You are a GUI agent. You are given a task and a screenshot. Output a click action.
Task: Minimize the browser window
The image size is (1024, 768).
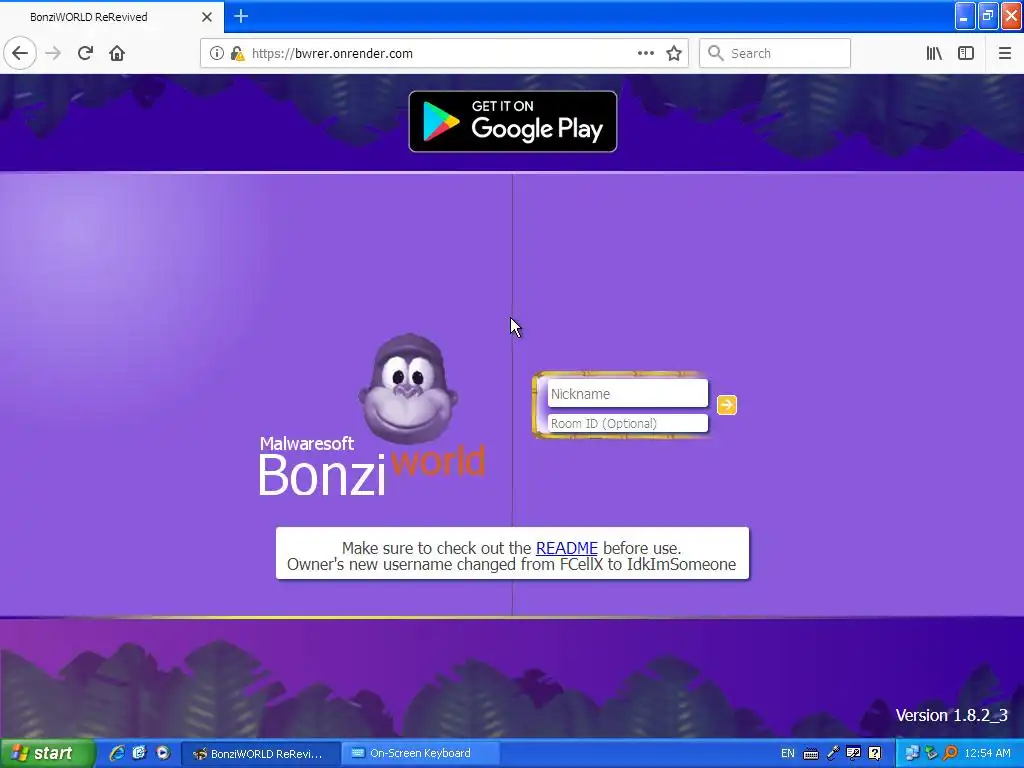tap(965, 16)
